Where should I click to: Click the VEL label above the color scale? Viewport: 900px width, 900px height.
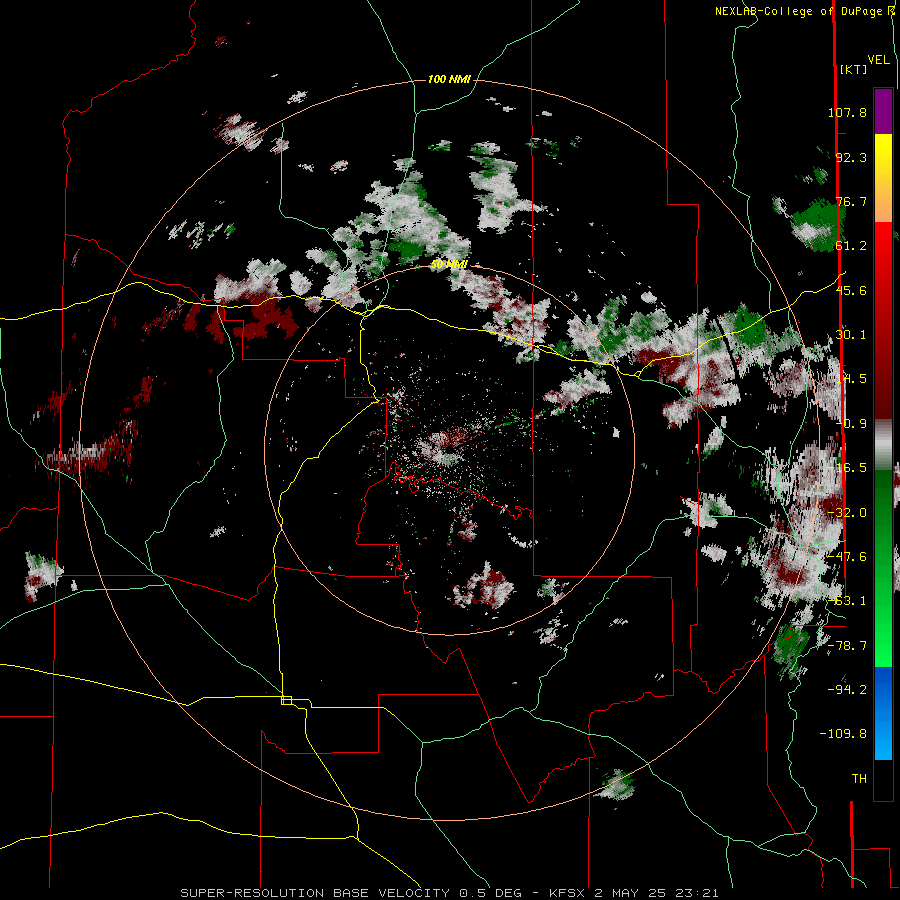point(878,60)
